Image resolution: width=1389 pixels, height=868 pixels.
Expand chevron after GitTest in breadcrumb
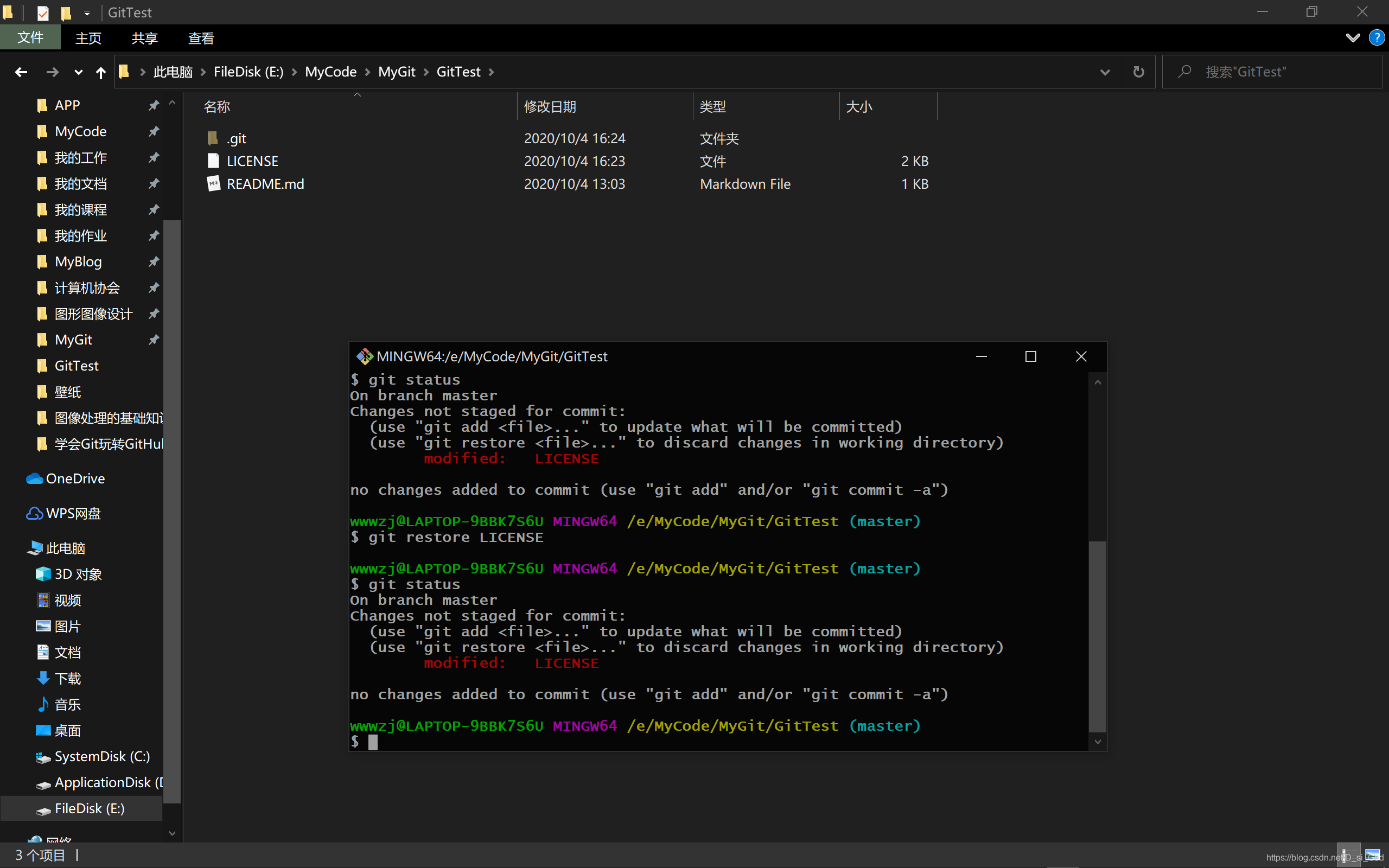coord(492,72)
